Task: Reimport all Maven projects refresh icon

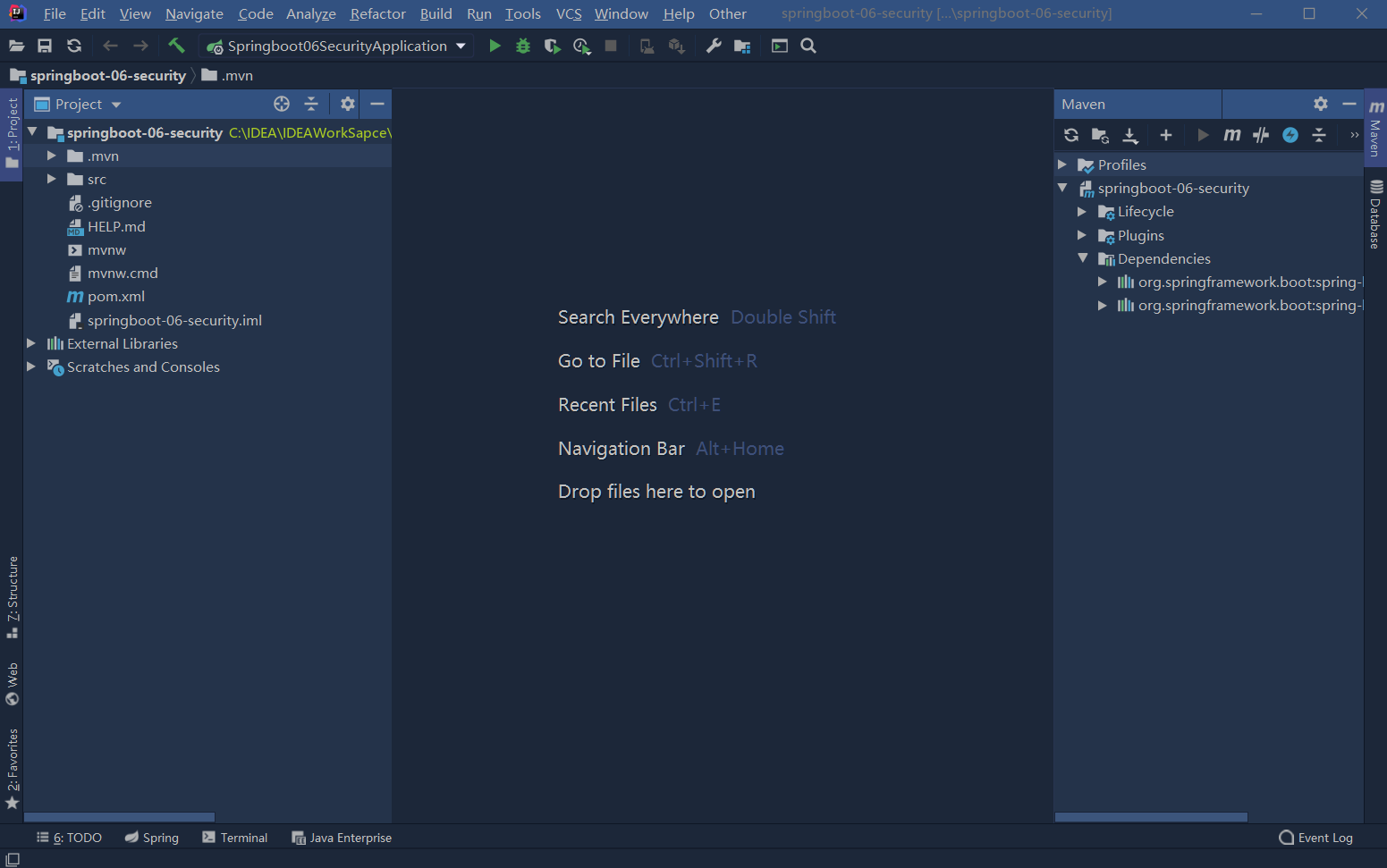Action: (1071, 135)
